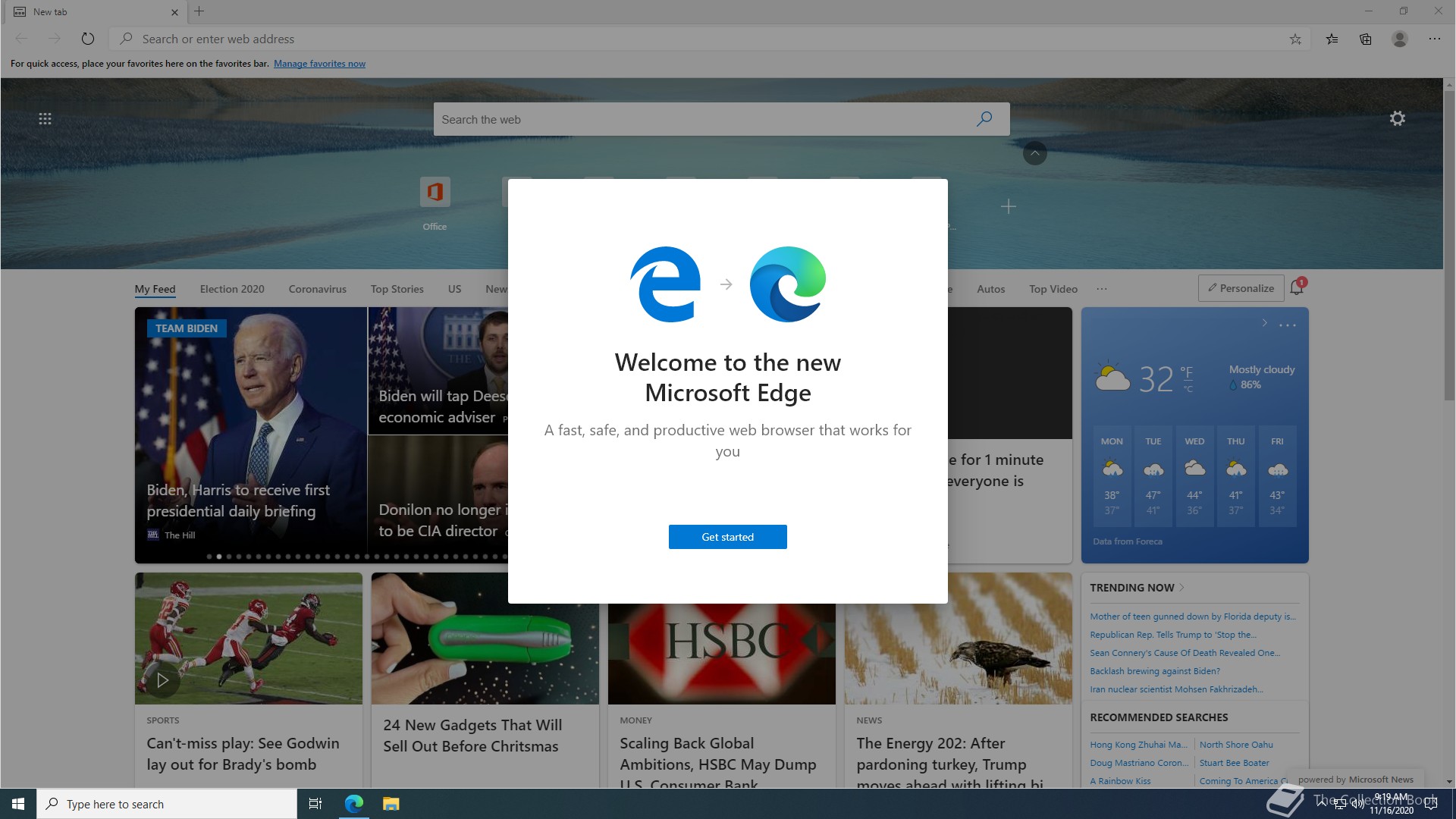
Task: Open Sean Connery's Cause Of Death link
Action: (x=1185, y=653)
